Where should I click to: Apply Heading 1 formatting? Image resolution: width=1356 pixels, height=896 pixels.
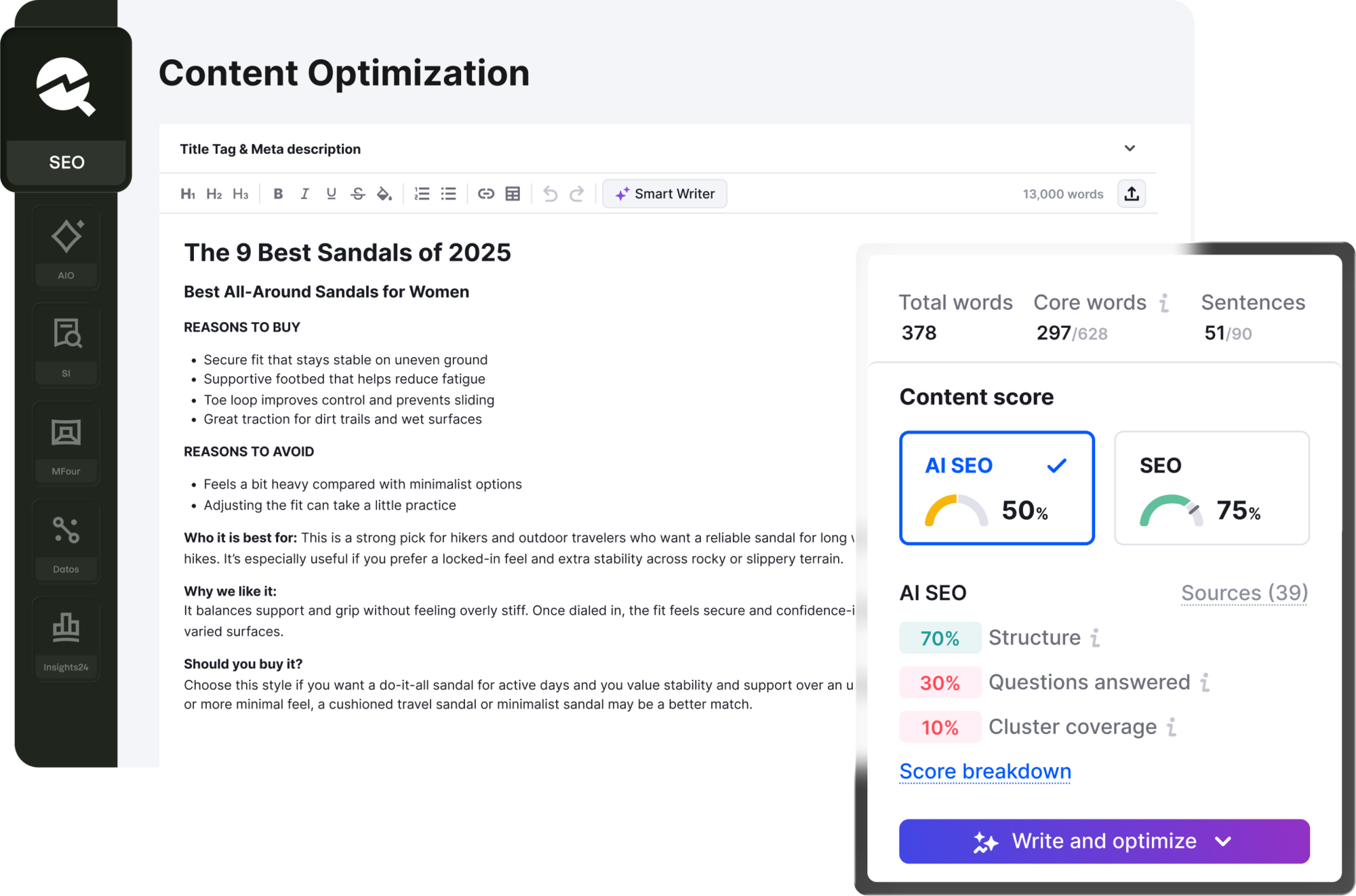click(188, 194)
